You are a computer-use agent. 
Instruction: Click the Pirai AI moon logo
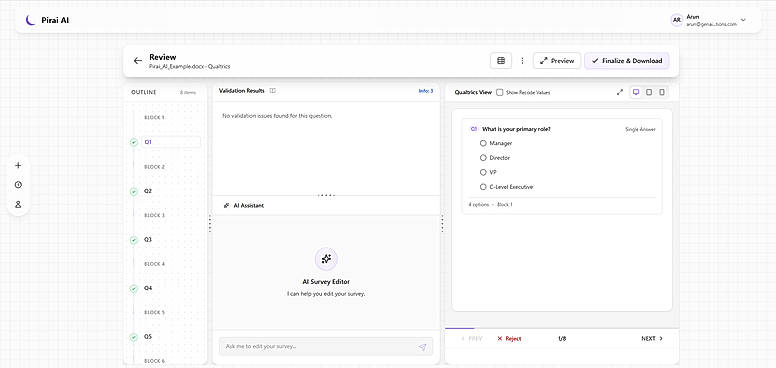pyautogui.click(x=31, y=20)
